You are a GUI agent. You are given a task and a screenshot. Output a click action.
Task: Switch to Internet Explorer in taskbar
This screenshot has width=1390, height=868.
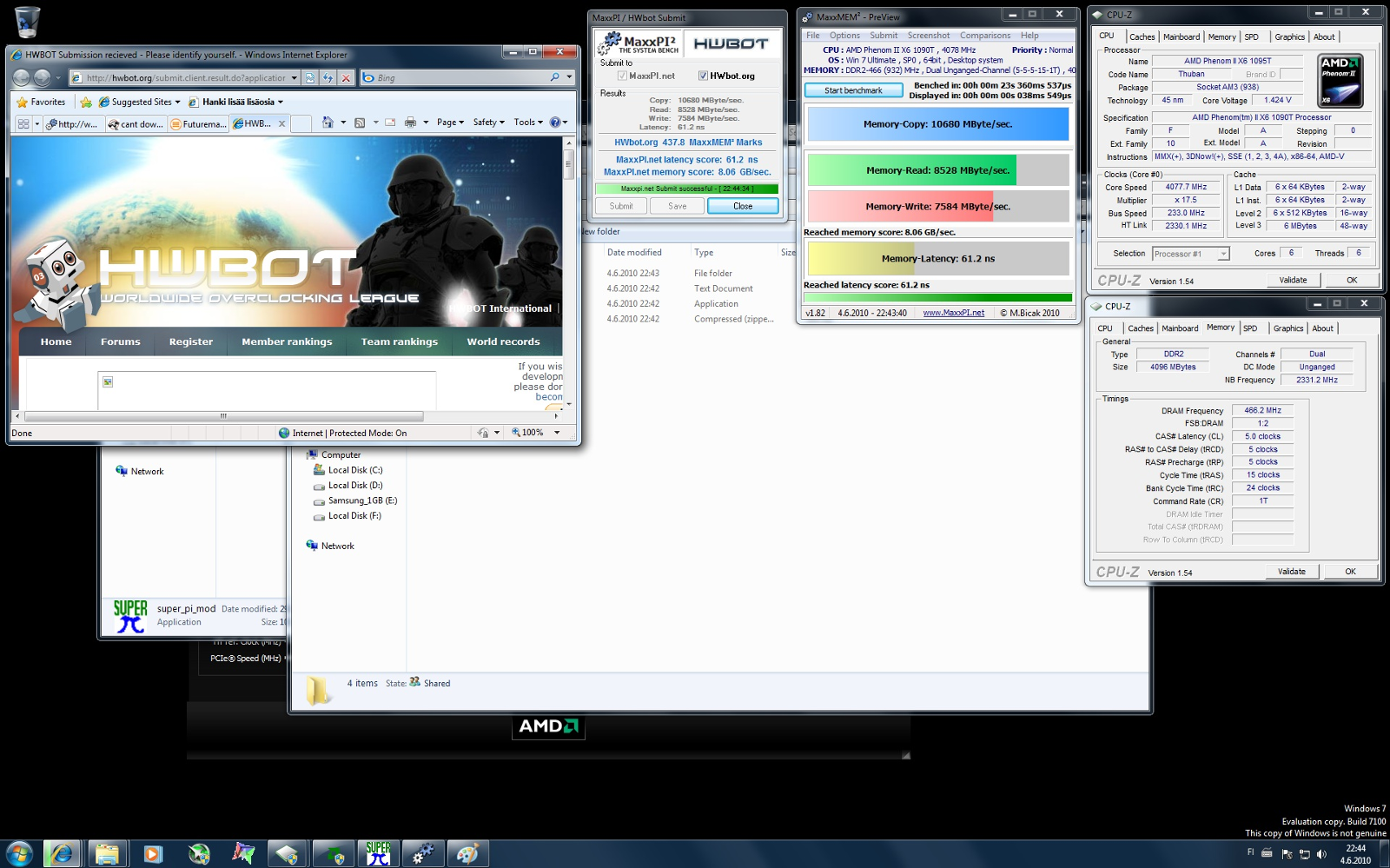pyautogui.click(x=62, y=853)
